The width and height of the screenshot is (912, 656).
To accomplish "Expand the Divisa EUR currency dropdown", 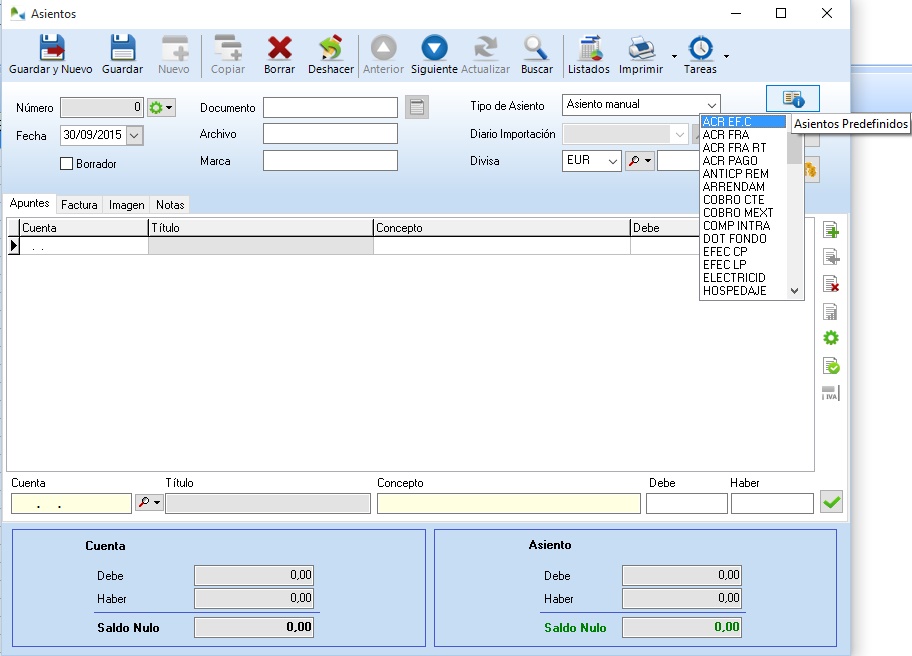I will 612,161.
